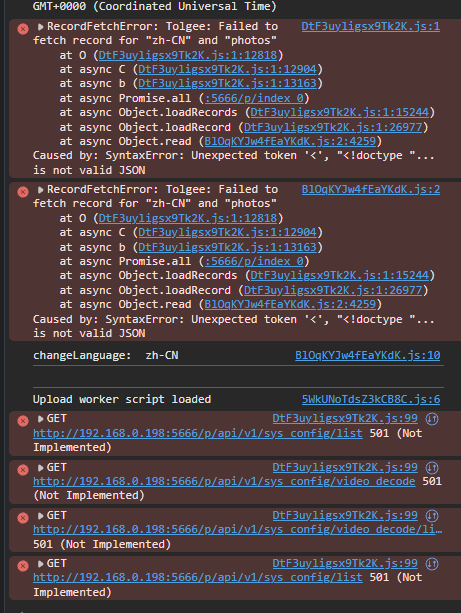Image resolution: width=461 pixels, height=613 pixels.
Task: Follow the sys_config/video_decode request URL
Action: click(x=224, y=481)
